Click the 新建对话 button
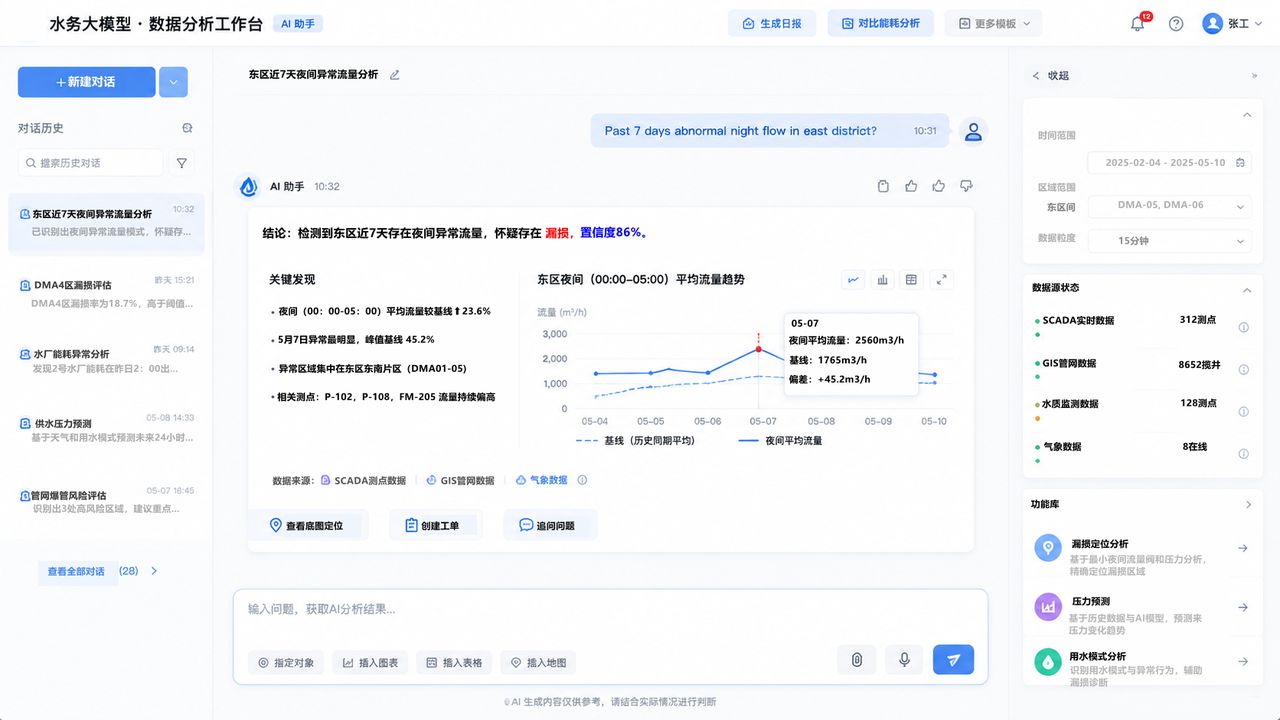Screen dimensions: 1280x720 click(87, 82)
